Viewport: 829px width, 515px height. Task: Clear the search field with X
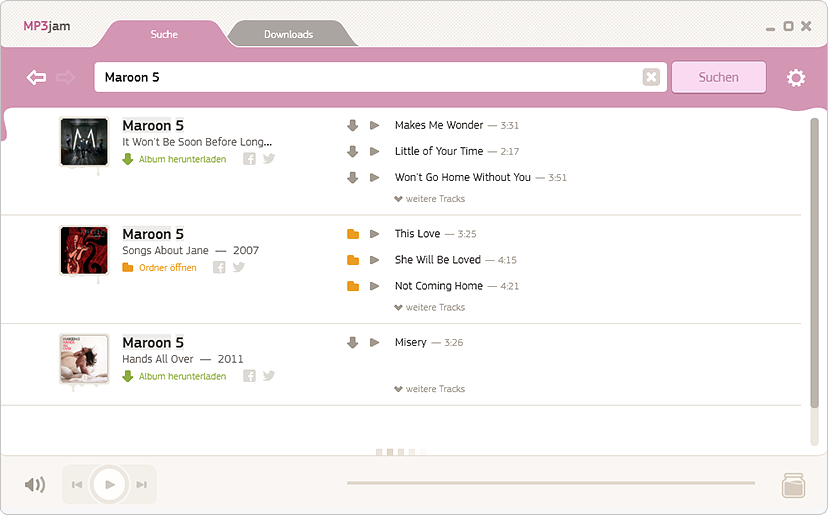(651, 77)
